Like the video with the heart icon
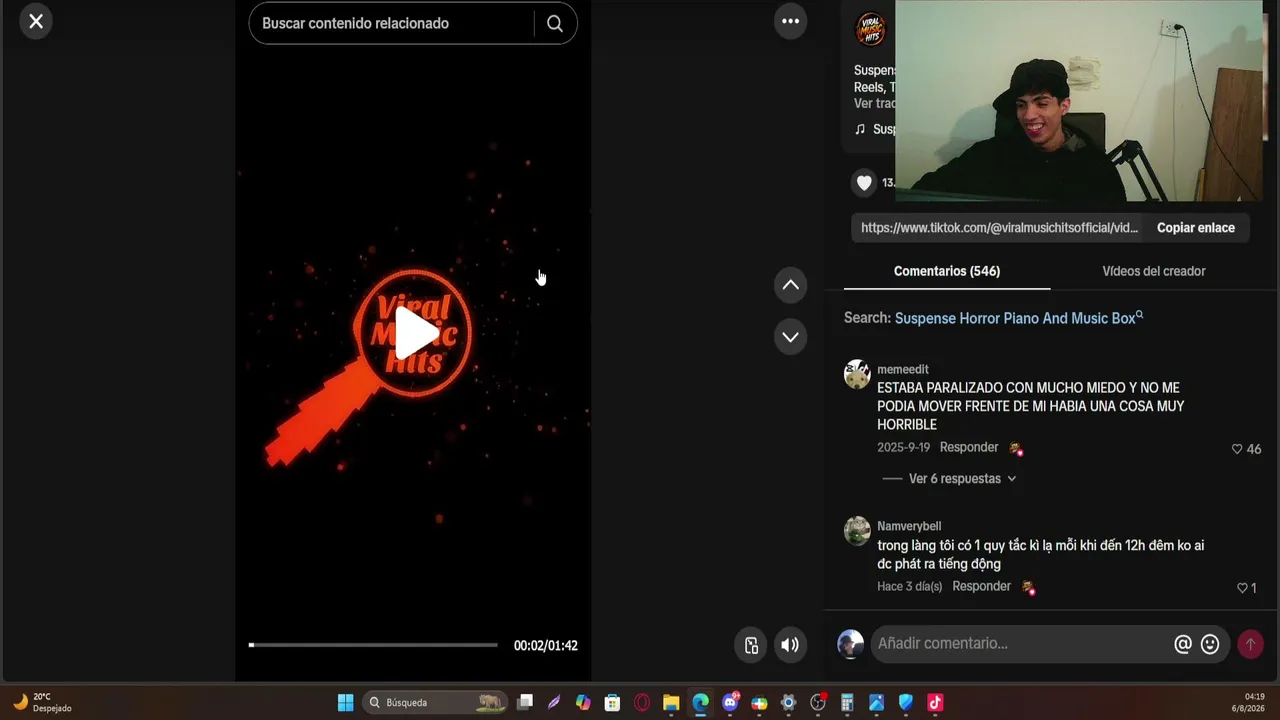Image resolution: width=1280 pixels, height=720 pixels. (x=865, y=183)
